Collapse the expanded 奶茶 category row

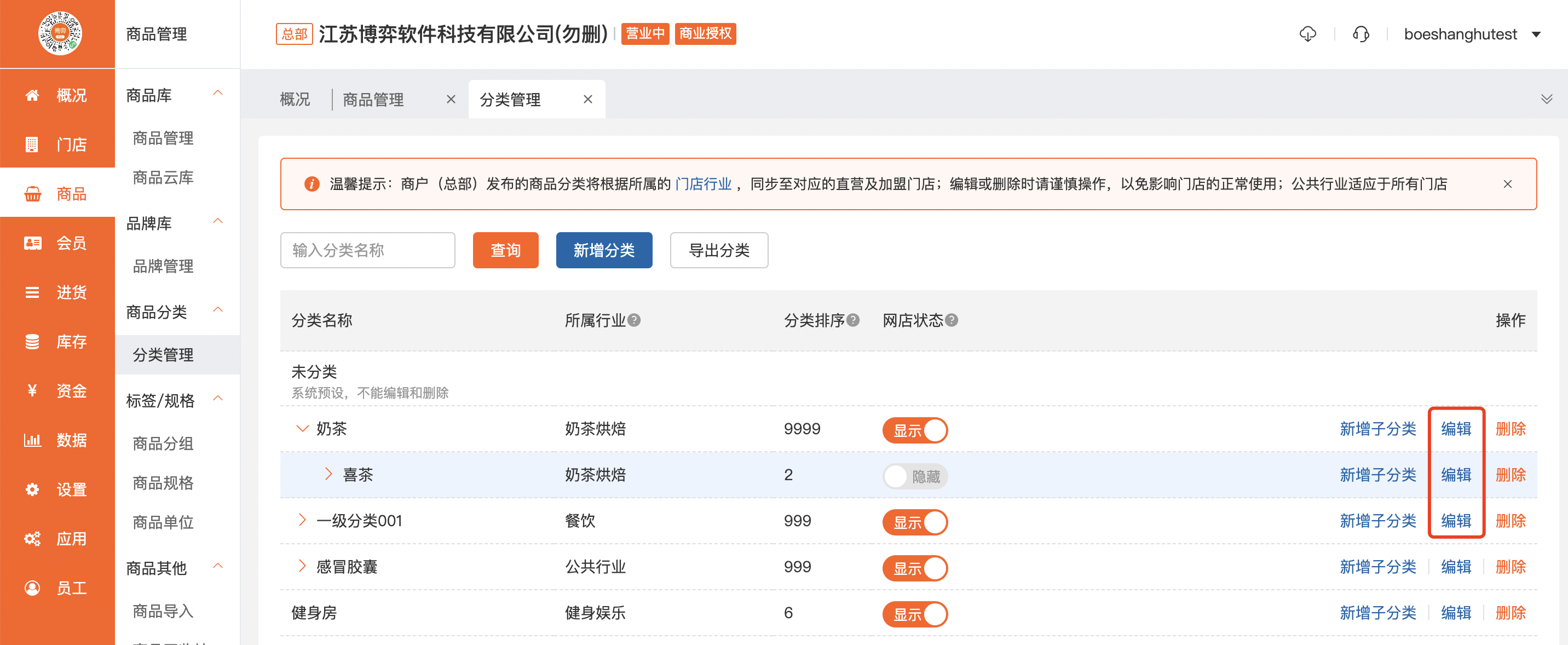click(303, 428)
